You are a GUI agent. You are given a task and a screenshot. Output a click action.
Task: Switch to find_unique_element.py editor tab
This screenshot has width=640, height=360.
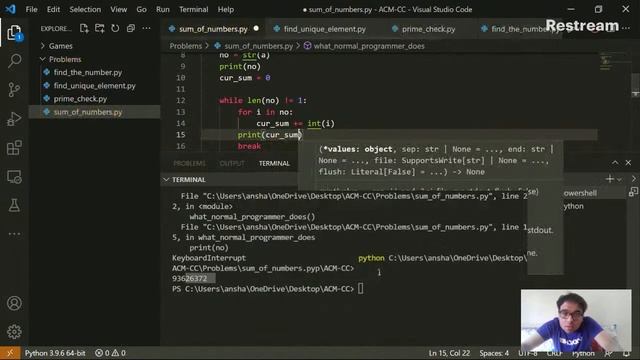click(x=324, y=29)
